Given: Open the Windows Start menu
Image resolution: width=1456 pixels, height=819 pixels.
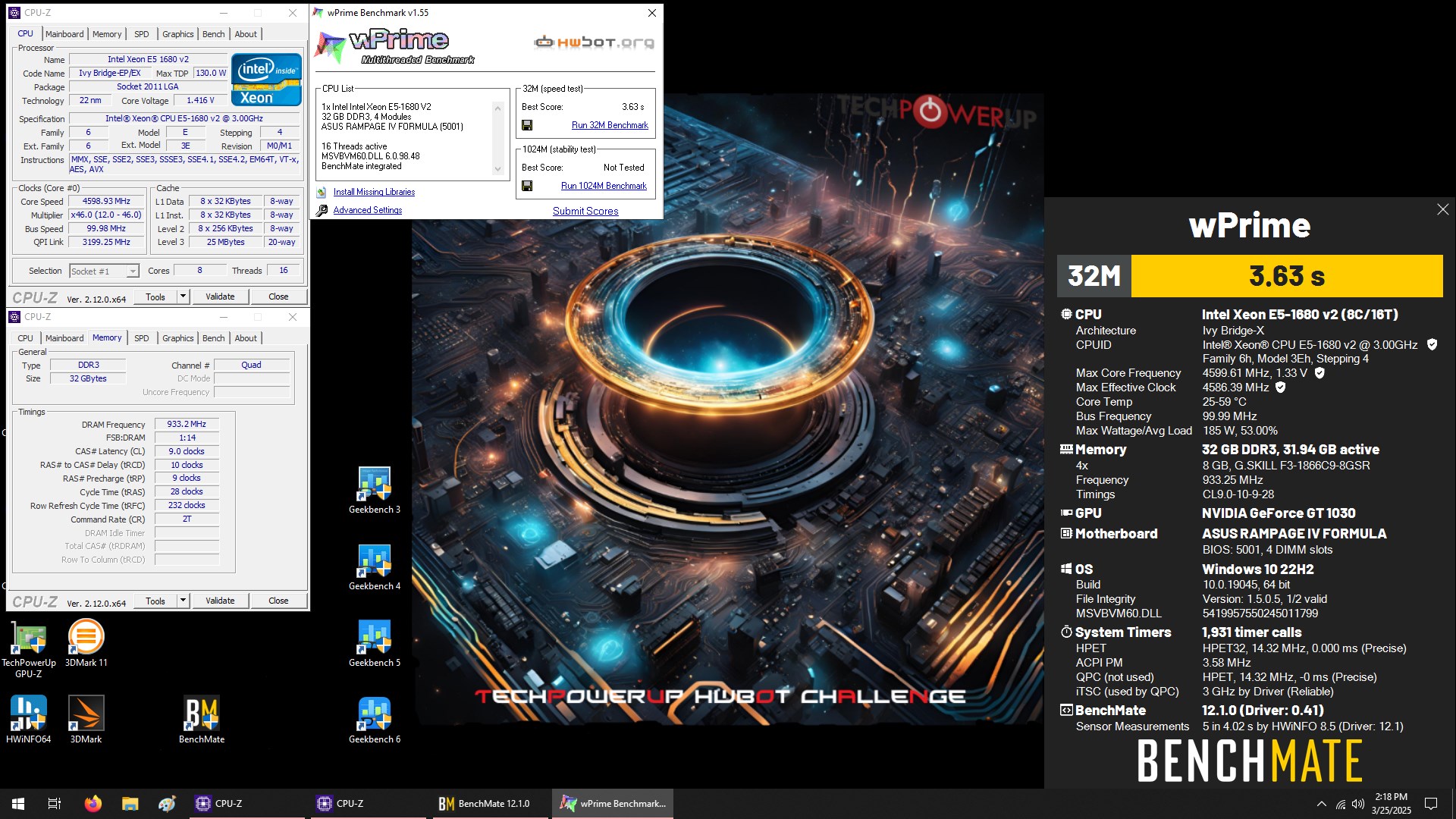Looking at the screenshot, I should tap(18, 804).
